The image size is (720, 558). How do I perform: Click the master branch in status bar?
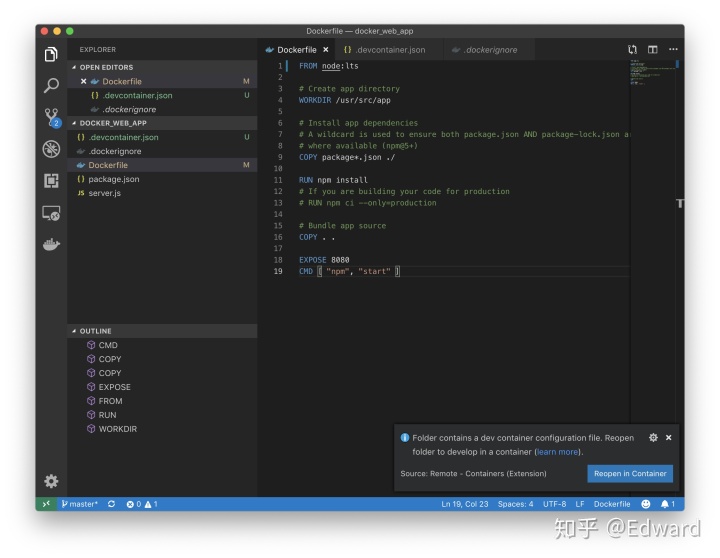coord(80,504)
